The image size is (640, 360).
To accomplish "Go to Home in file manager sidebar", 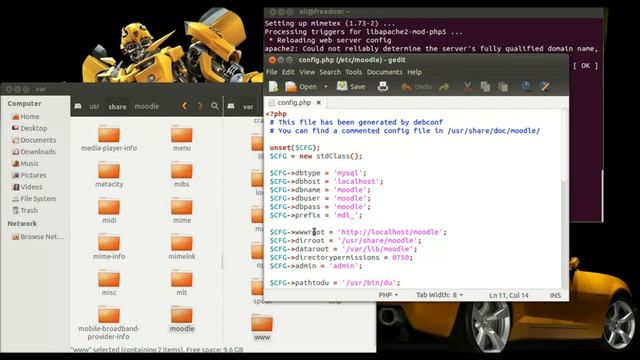I will coord(26,116).
